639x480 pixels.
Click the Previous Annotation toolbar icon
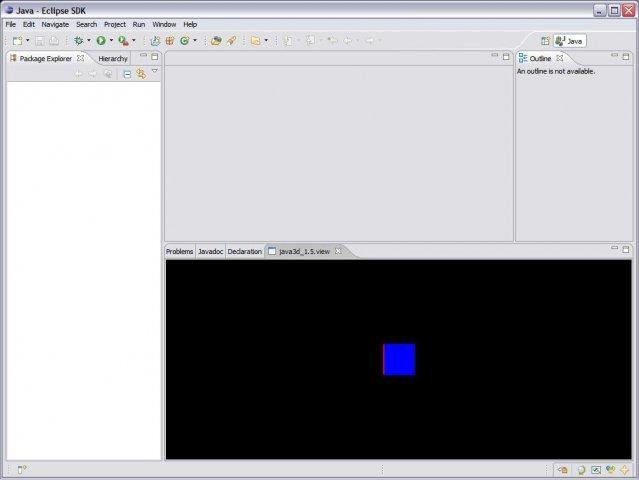[x=311, y=40]
